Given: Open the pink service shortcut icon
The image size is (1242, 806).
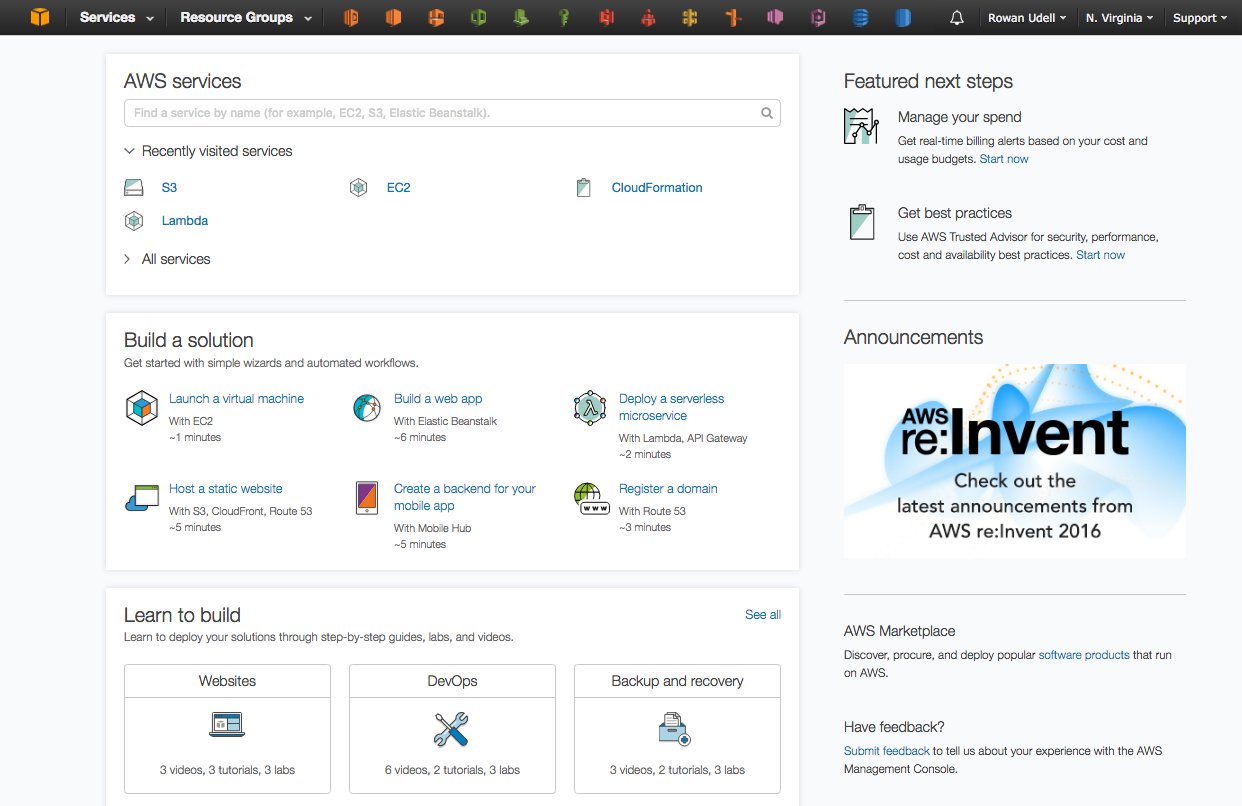Looking at the screenshot, I should (x=775, y=17).
